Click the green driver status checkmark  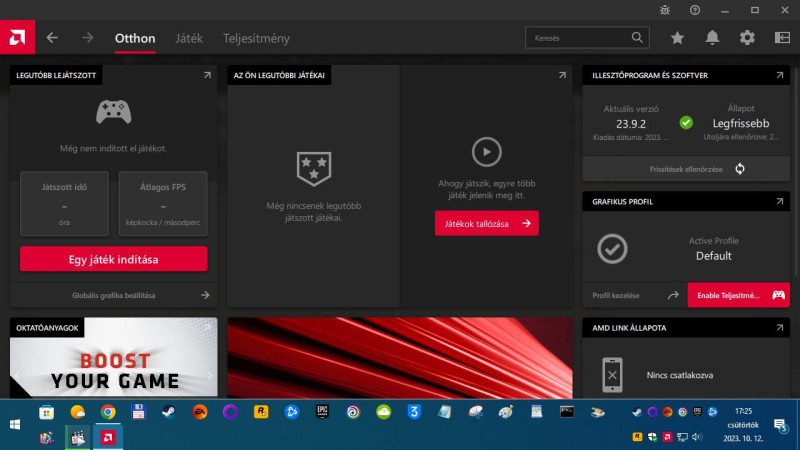click(x=686, y=123)
